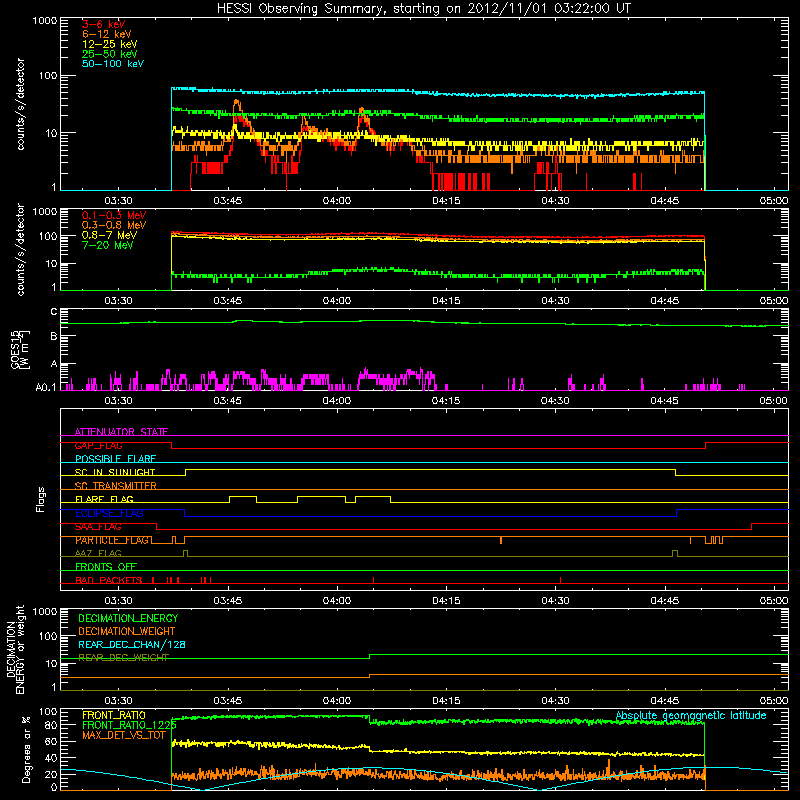
Task: Select the ATTENUATOR_STATE flag label
Action: tap(121, 432)
